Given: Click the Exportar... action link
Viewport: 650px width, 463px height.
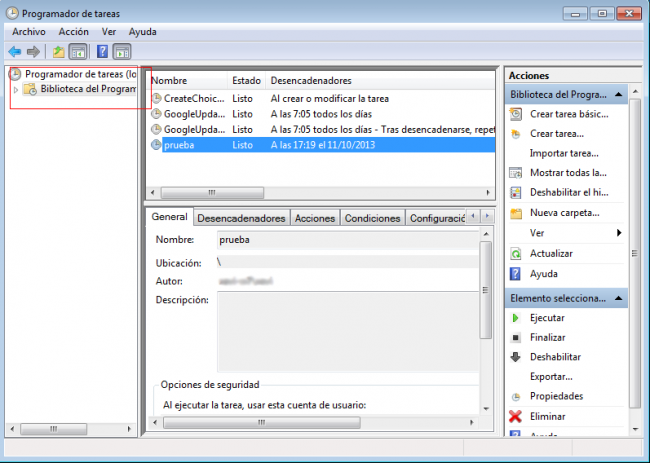Looking at the screenshot, I should (551, 376).
